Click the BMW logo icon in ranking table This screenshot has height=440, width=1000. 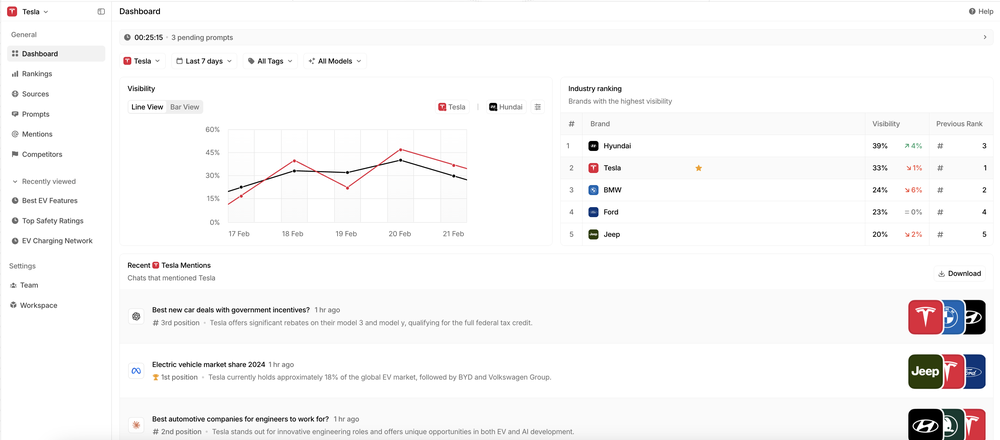[x=593, y=190]
